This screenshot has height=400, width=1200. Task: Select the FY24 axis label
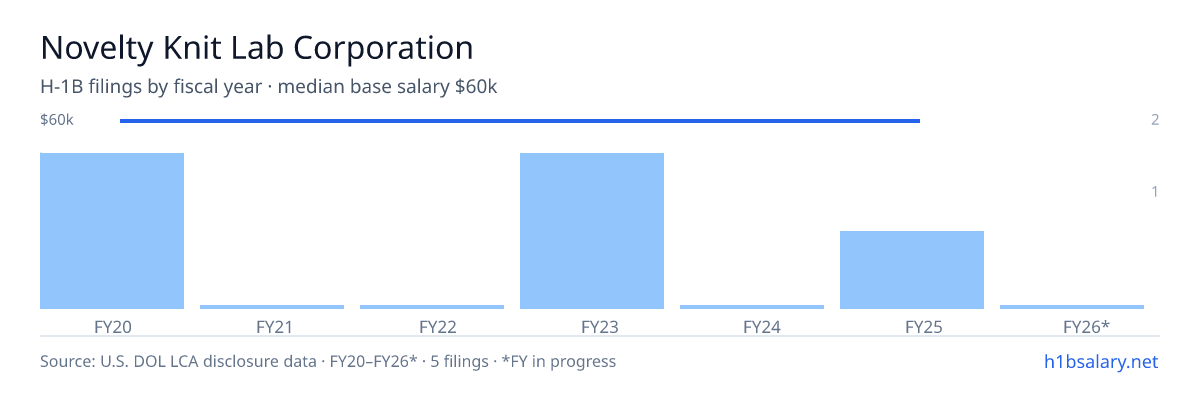coord(752,326)
